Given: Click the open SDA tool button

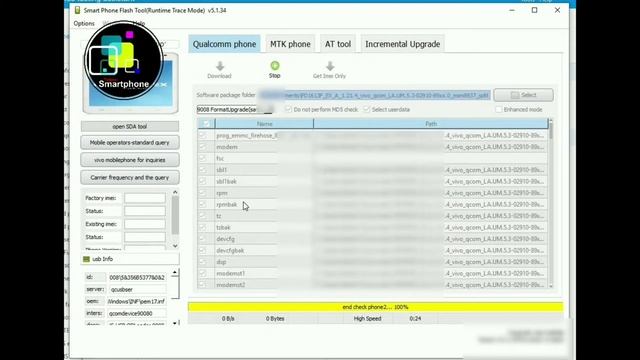Looking at the screenshot, I should [x=130, y=127].
